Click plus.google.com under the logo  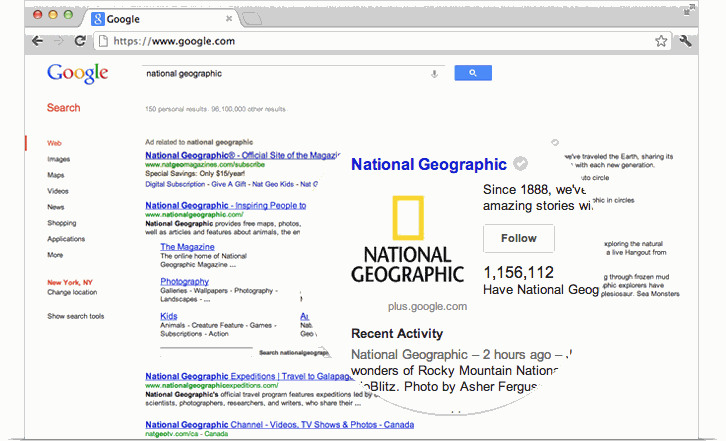click(x=427, y=307)
